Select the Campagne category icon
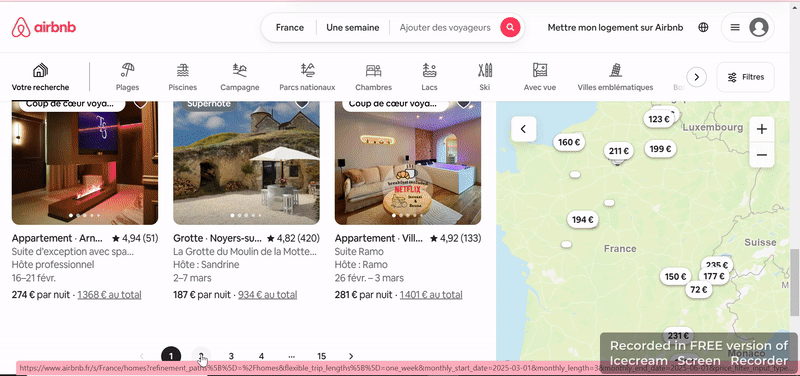This screenshot has width=800, height=376. pos(240,77)
